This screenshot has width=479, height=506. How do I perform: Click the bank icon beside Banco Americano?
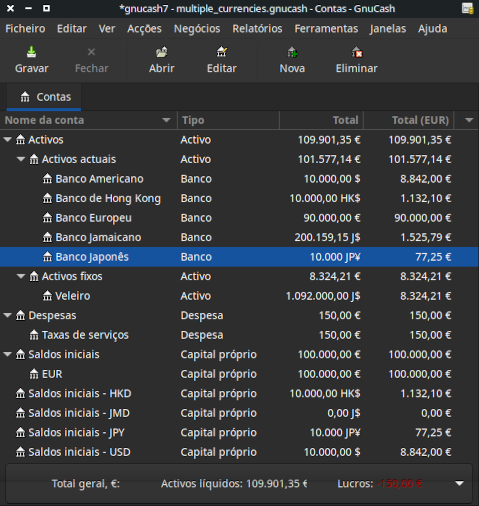(x=47, y=179)
